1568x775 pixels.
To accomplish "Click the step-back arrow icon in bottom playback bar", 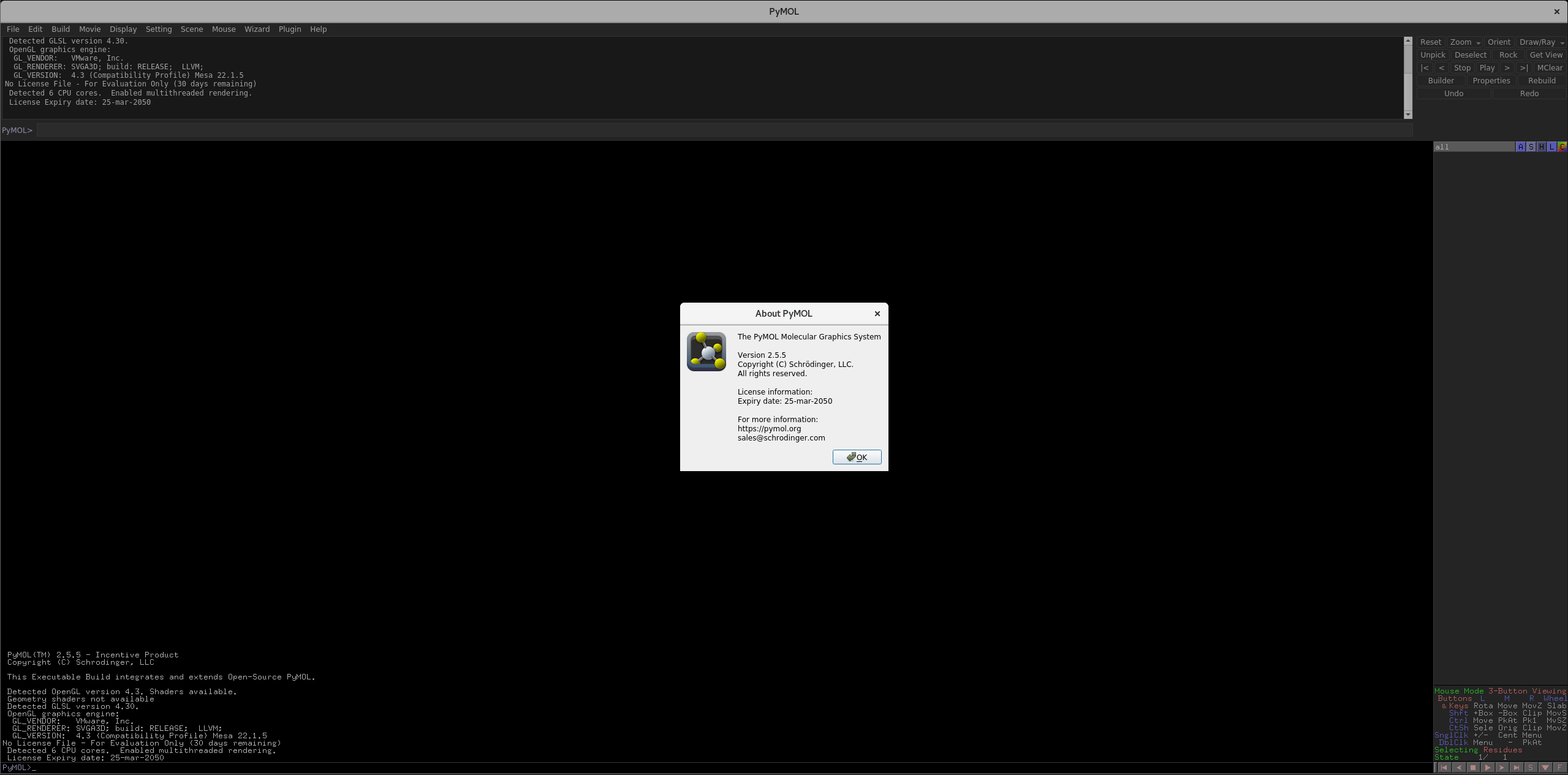I will tap(1459, 768).
